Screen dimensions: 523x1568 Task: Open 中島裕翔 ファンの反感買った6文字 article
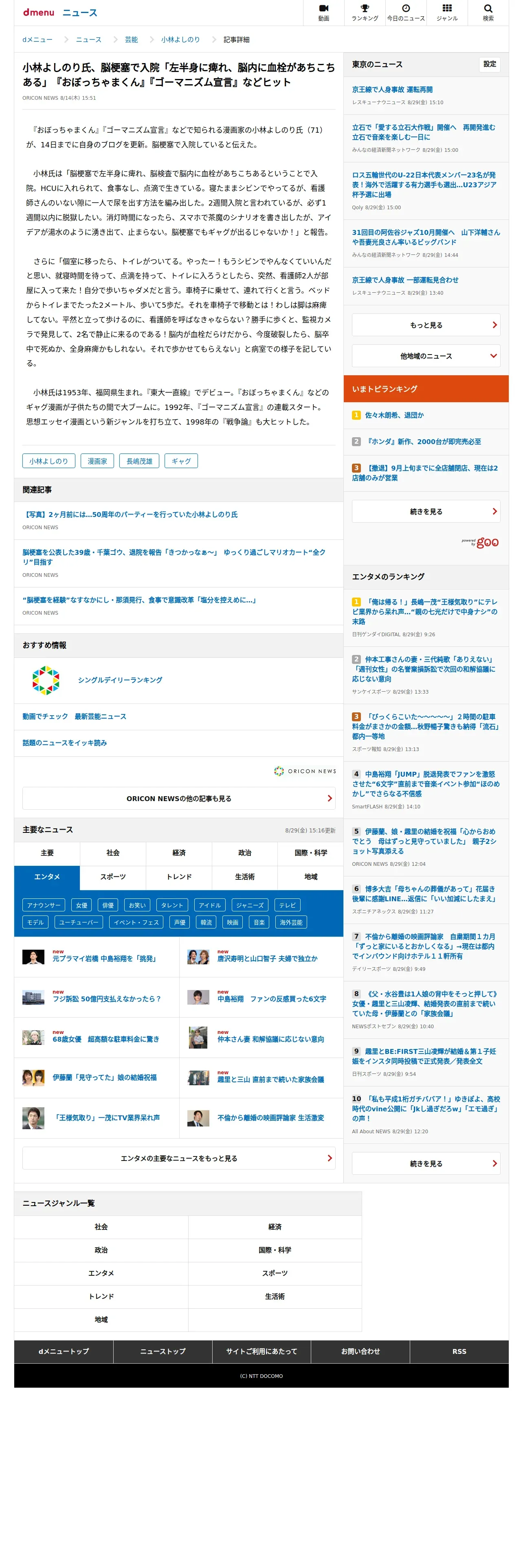272,998
